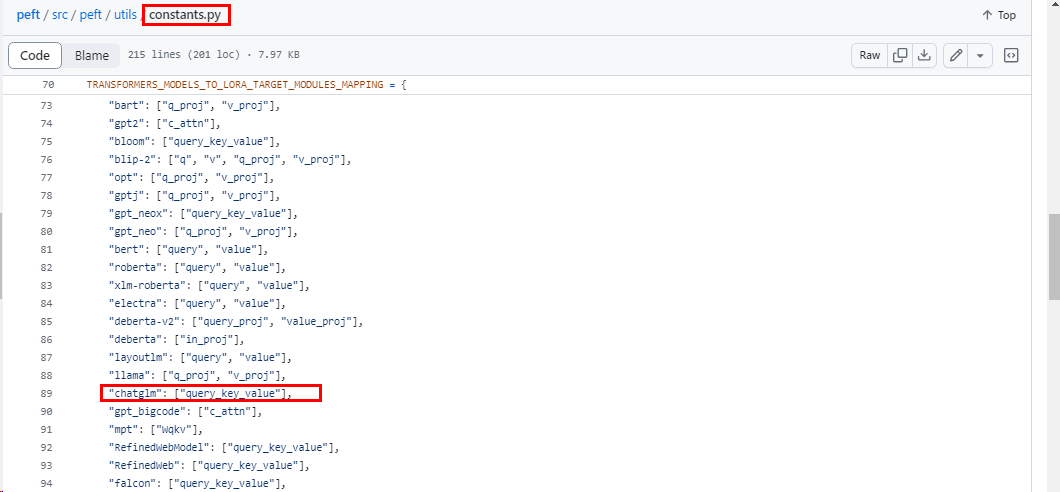1060x492 pixels.
Task: Click the "gptj" mapping code line
Action: click(194, 196)
